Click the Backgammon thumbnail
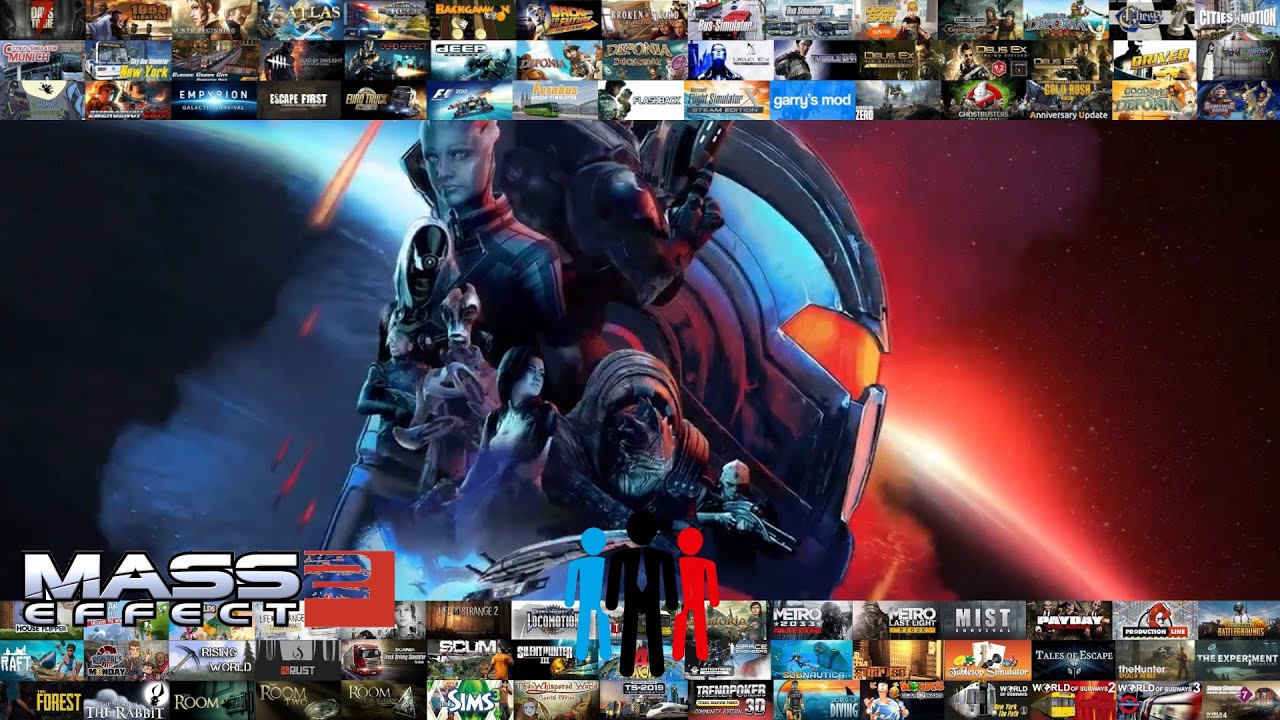 pos(472,20)
